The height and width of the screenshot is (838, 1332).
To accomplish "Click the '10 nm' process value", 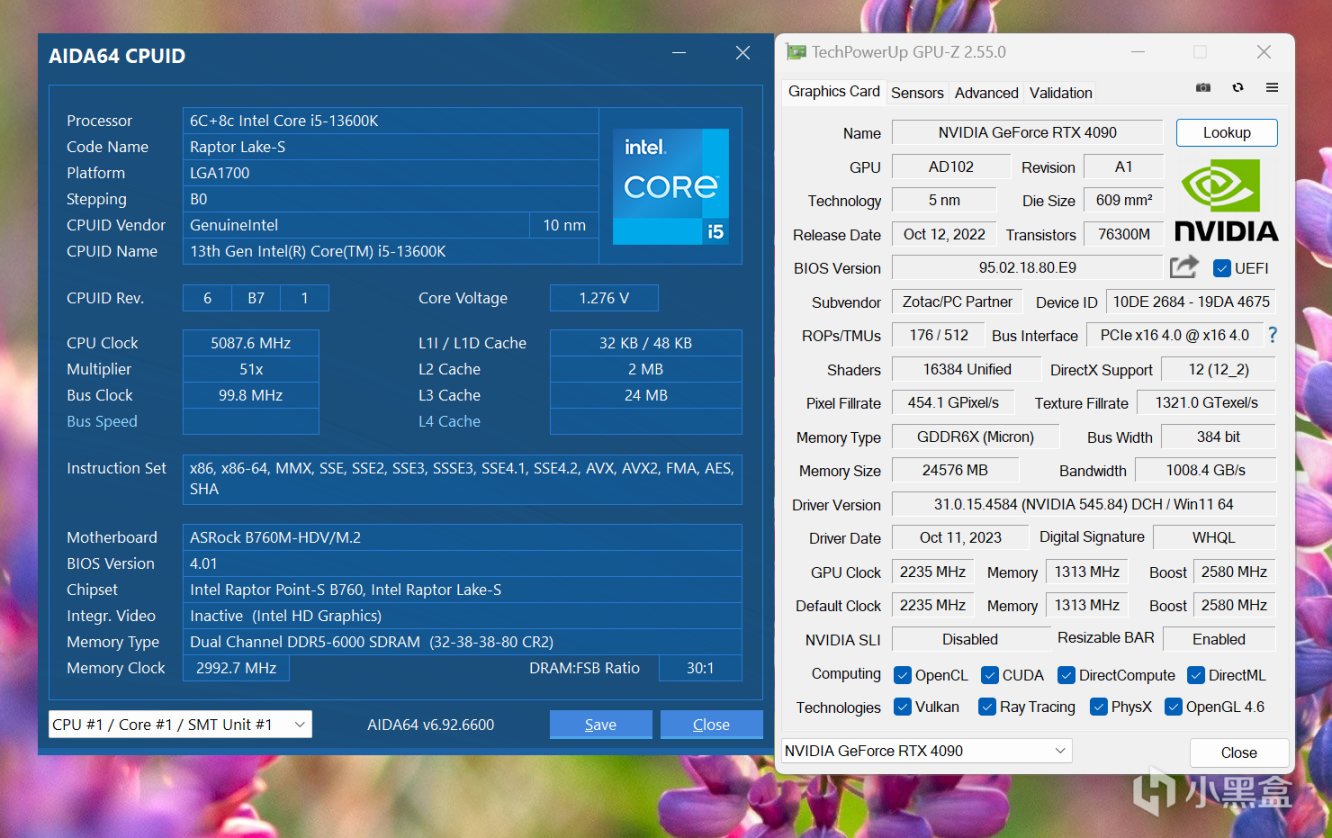I will (564, 225).
